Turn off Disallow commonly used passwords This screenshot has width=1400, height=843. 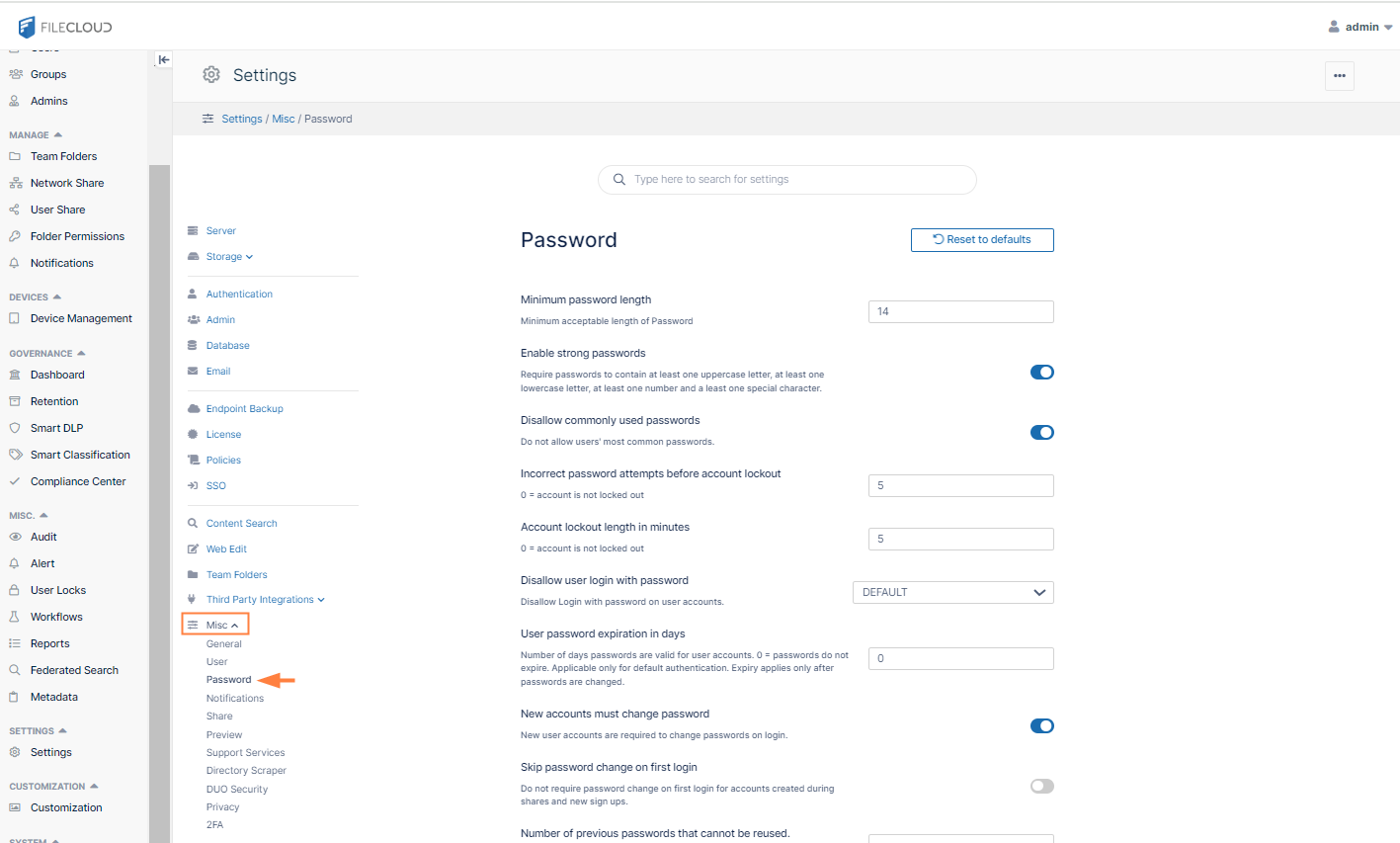click(x=1041, y=432)
